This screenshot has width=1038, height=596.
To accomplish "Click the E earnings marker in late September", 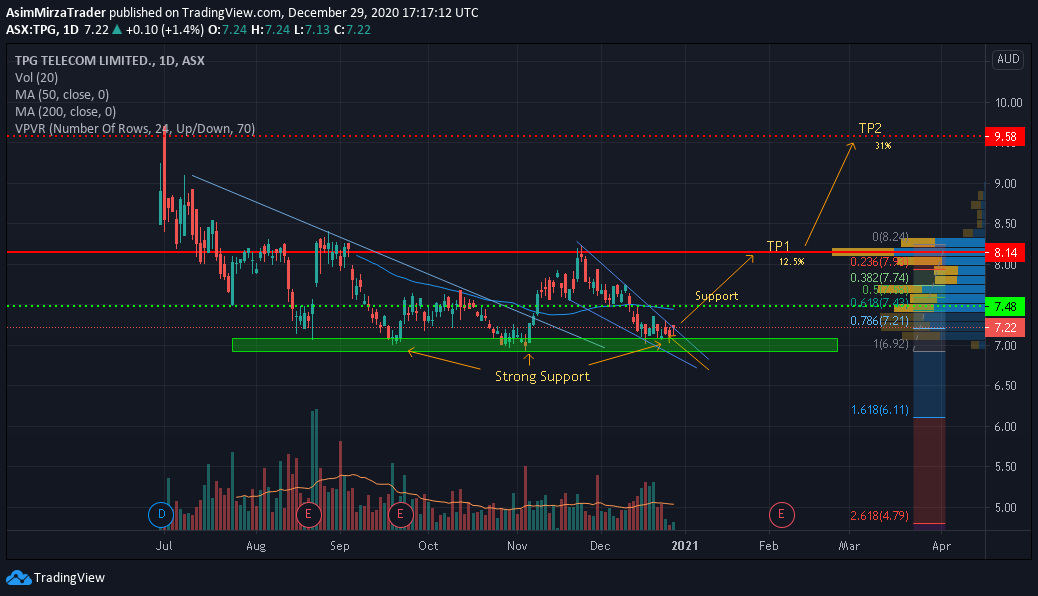I will (x=400, y=515).
